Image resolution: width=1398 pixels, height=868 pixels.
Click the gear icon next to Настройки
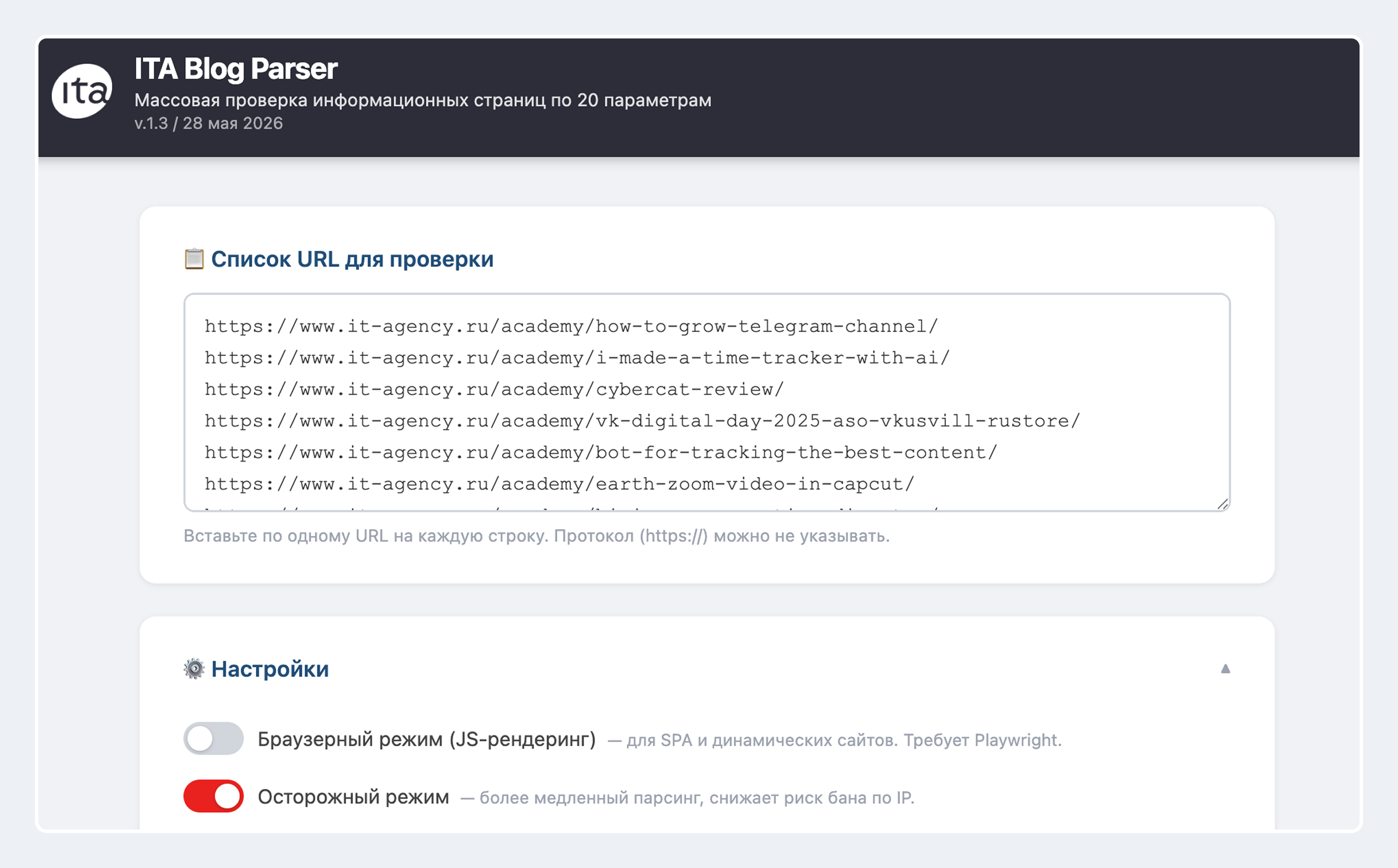194,669
